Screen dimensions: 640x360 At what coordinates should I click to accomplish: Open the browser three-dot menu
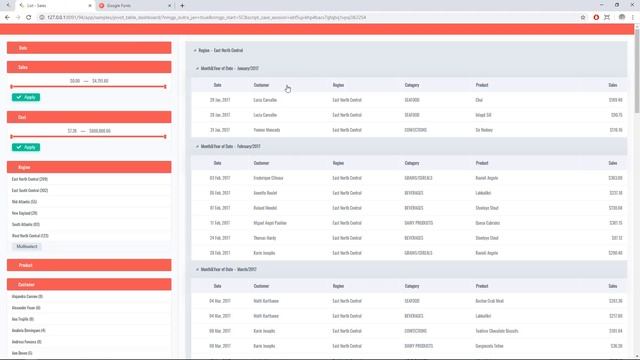[x=633, y=18]
